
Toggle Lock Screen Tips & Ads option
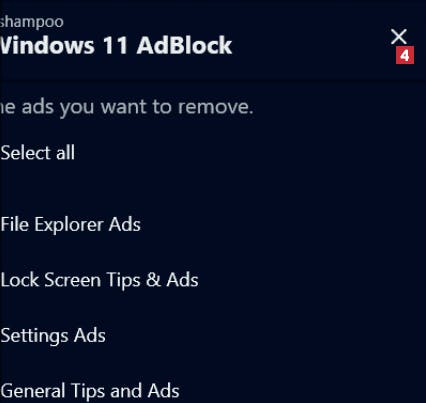pos(99,280)
